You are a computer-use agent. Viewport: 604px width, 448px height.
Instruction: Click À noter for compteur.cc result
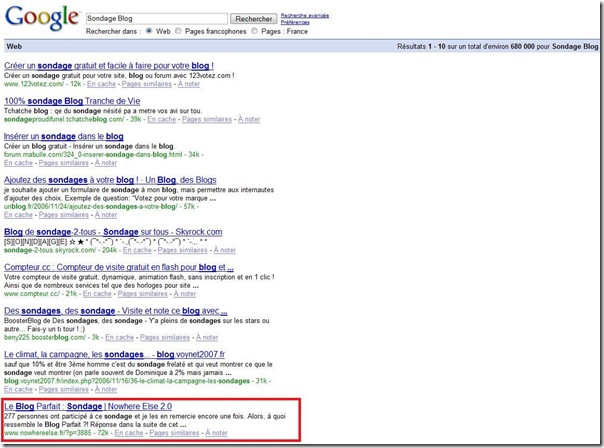point(185,294)
